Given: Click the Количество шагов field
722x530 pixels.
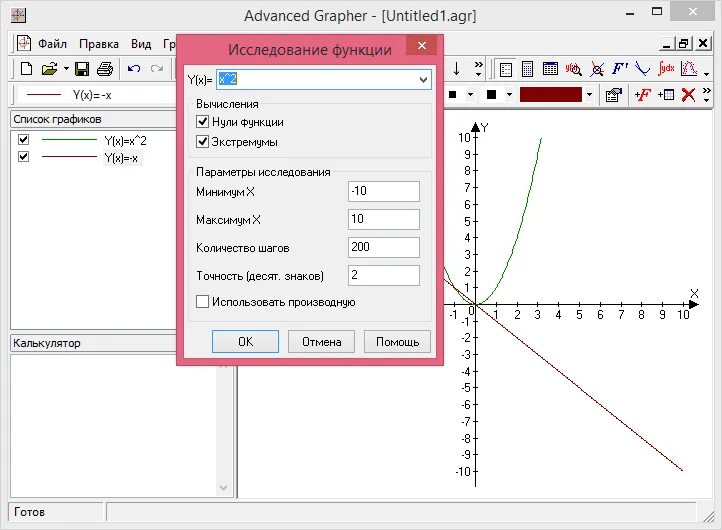Looking at the screenshot, I should pos(384,247).
